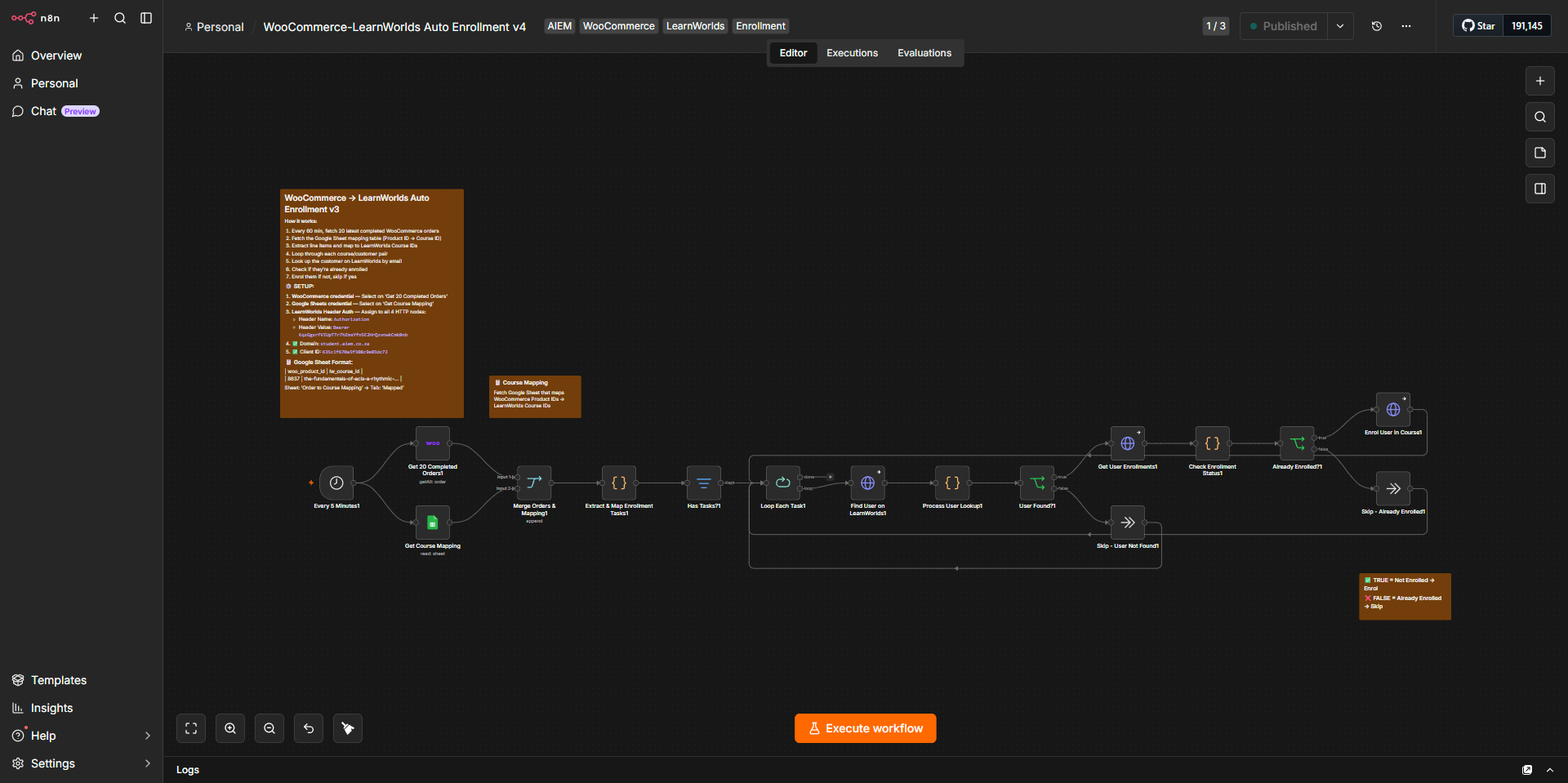
Task: Select Skip - User Not Found1 node
Action: [1128, 523]
